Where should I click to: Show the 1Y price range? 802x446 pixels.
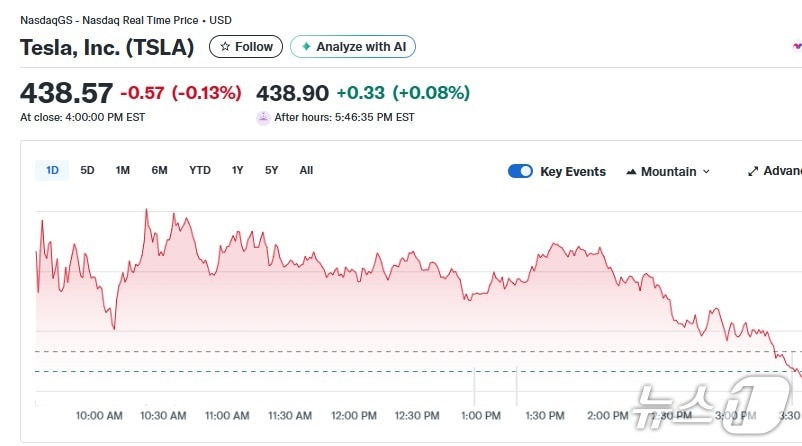click(x=237, y=170)
